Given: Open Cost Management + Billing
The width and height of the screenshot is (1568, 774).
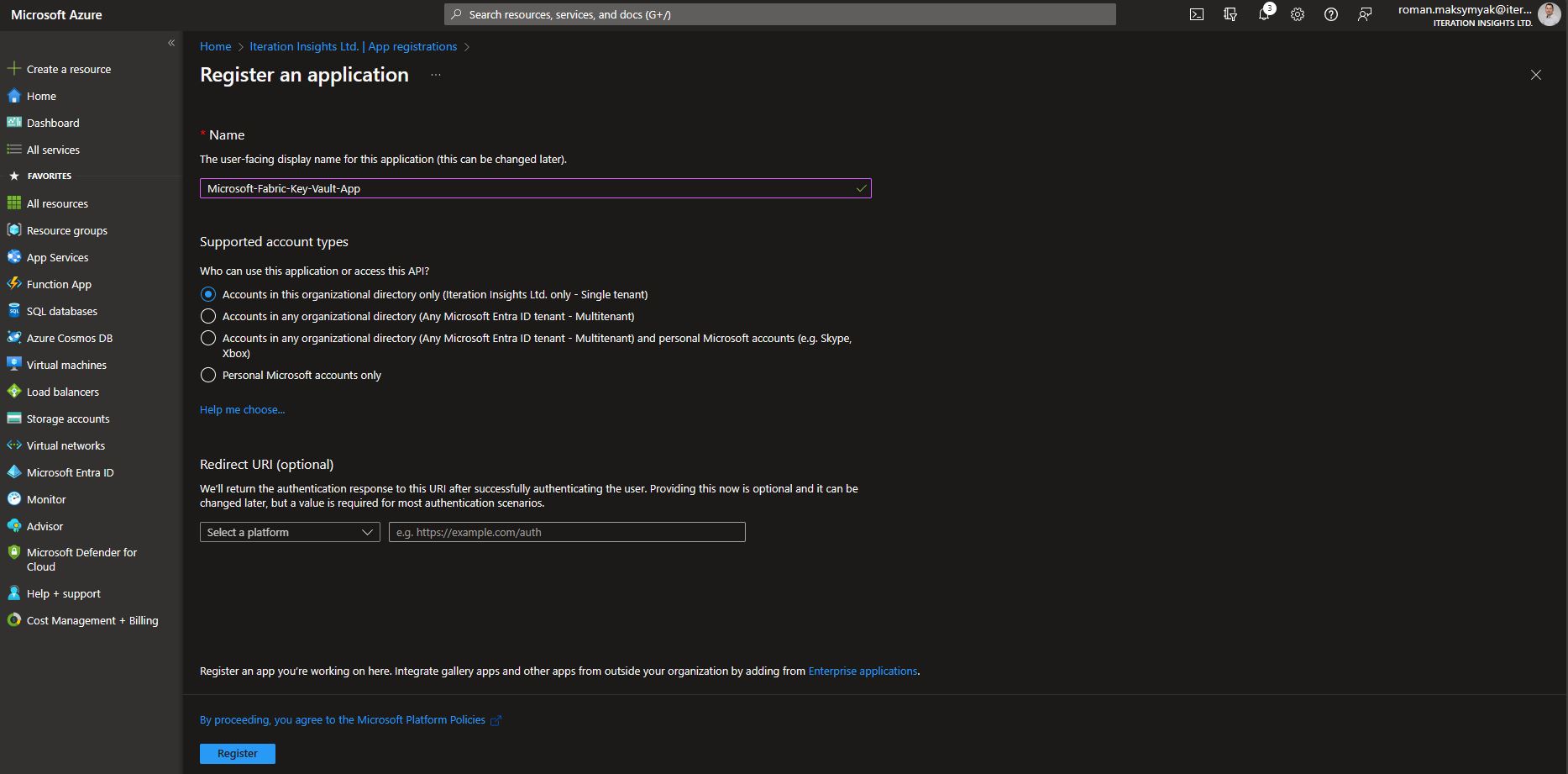Looking at the screenshot, I should [x=92, y=620].
